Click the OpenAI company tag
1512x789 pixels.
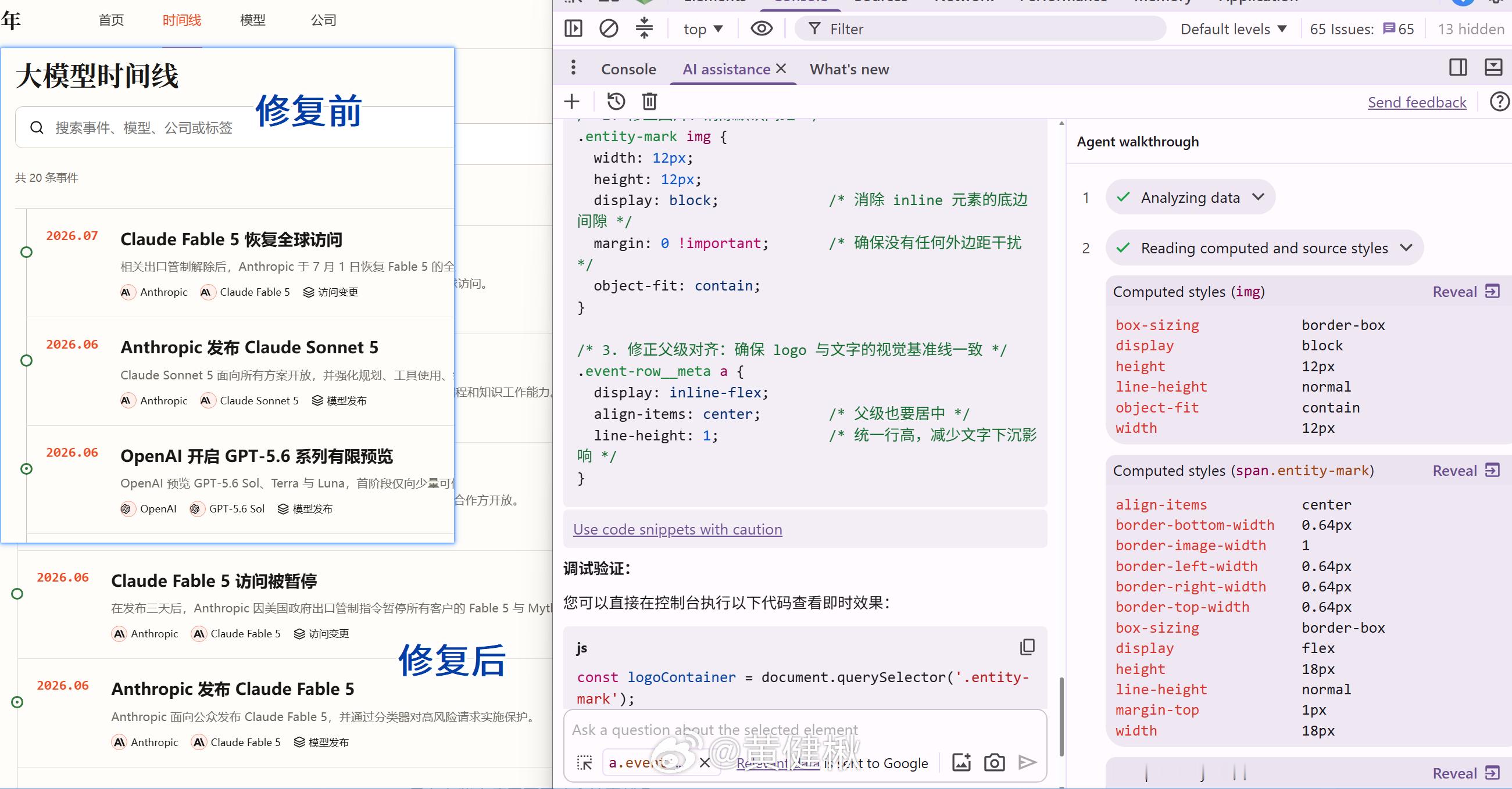point(148,508)
